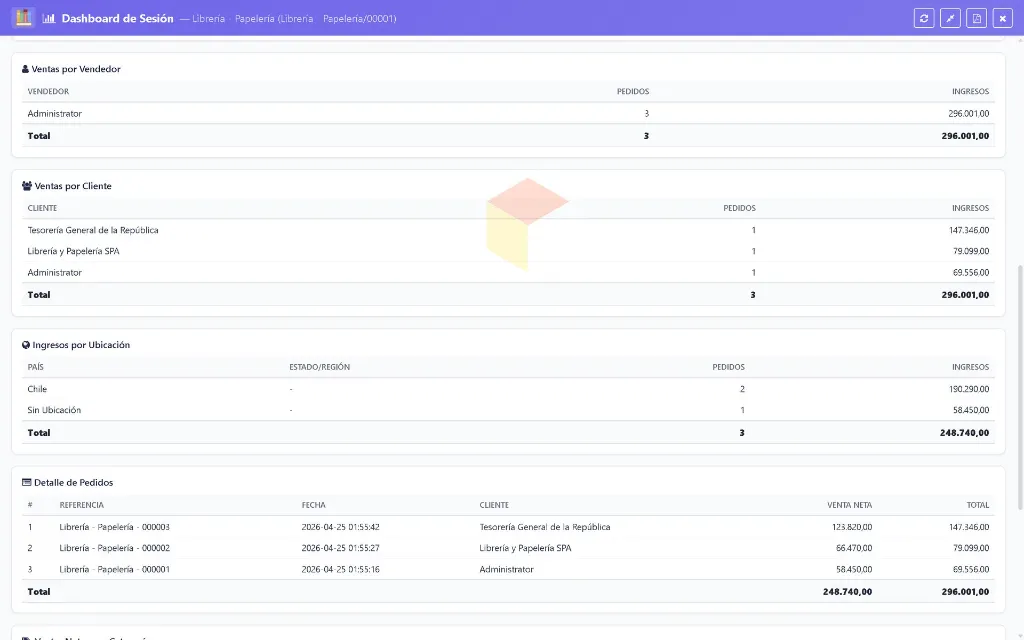Click the REFERENCIA column header
Viewport: 1024px width, 640px height.
[x=82, y=505]
